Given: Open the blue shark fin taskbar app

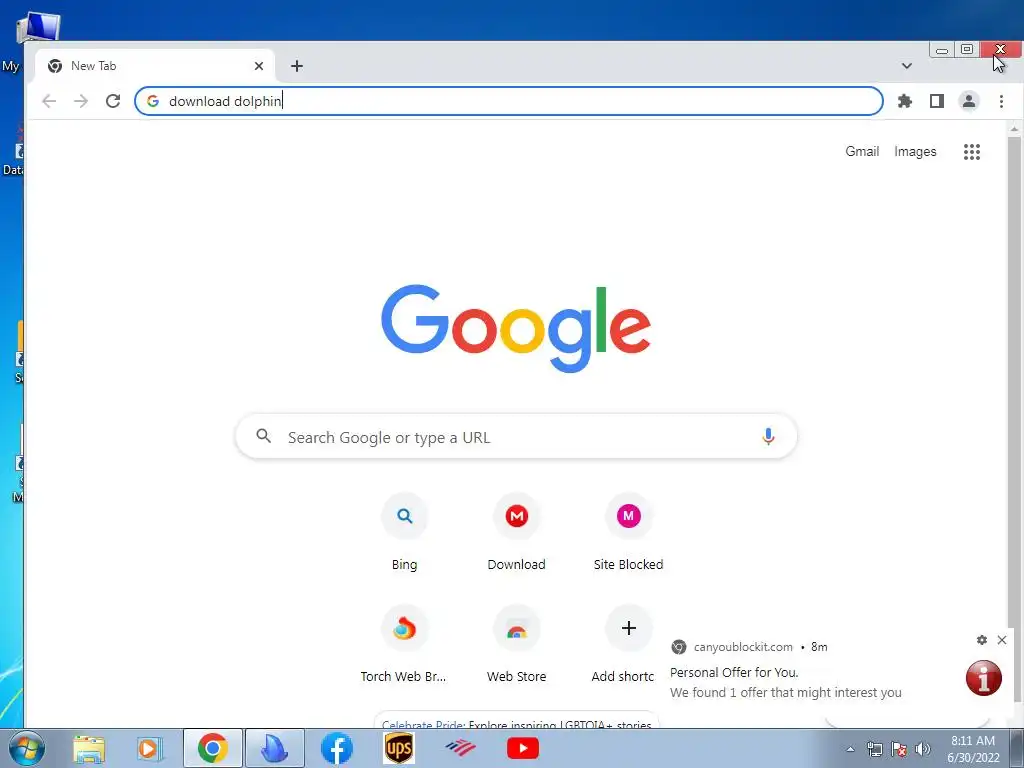Looking at the screenshot, I should (275, 748).
